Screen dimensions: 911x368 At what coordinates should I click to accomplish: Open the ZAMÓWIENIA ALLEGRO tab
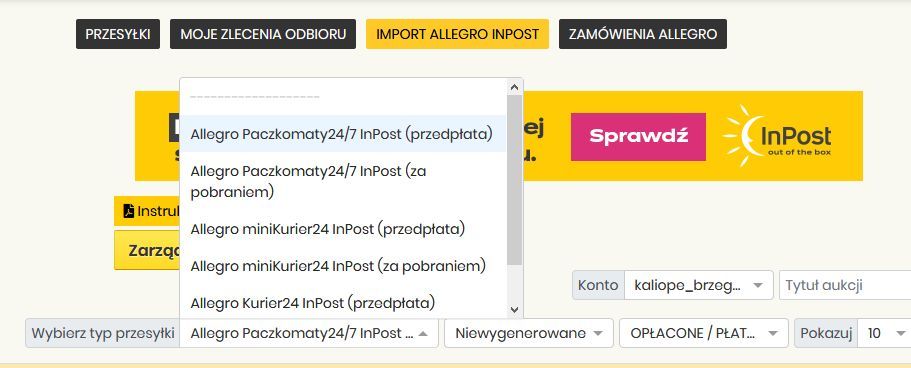click(x=643, y=34)
